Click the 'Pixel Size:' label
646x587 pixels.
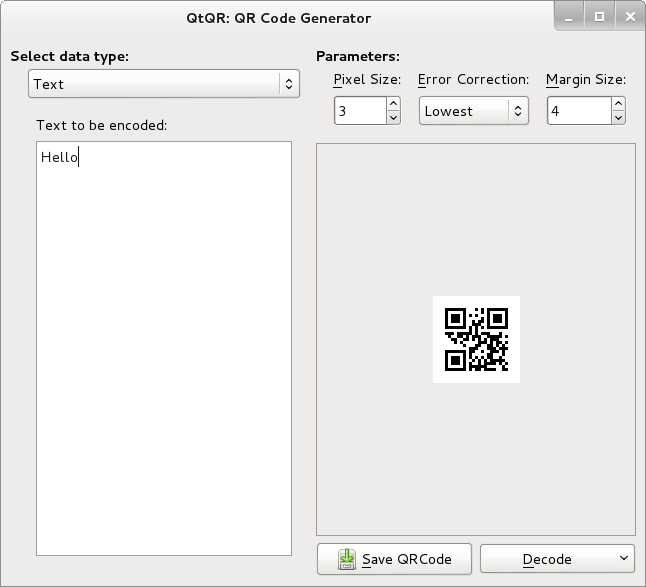pos(367,80)
